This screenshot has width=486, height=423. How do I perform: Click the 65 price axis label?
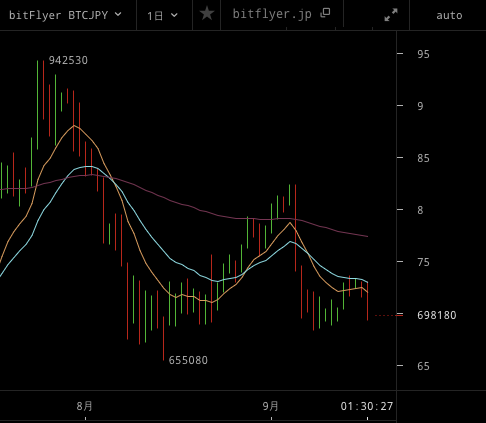click(x=423, y=366)
